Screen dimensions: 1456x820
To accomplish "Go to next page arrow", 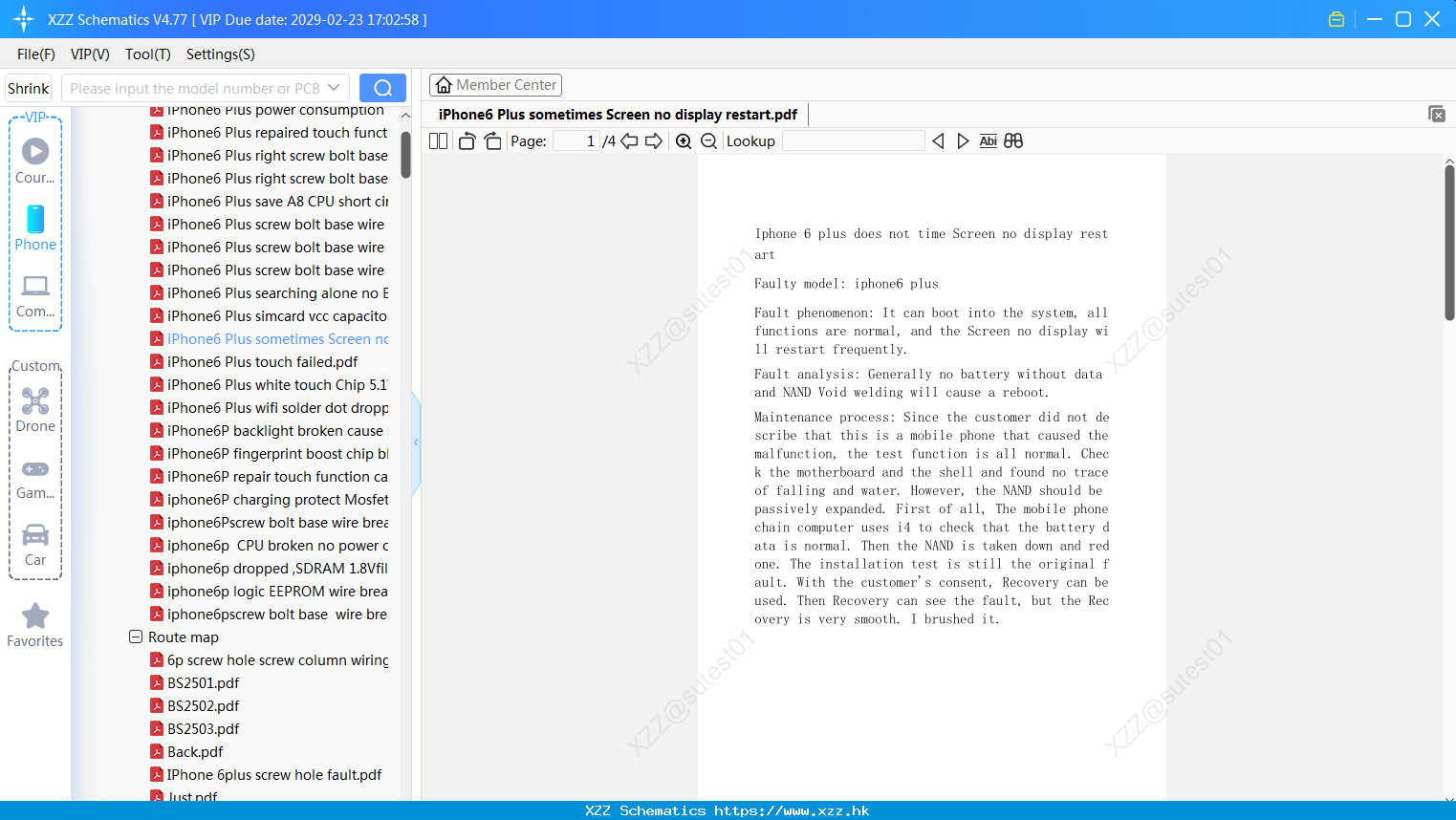I will [x=654, y=140].
